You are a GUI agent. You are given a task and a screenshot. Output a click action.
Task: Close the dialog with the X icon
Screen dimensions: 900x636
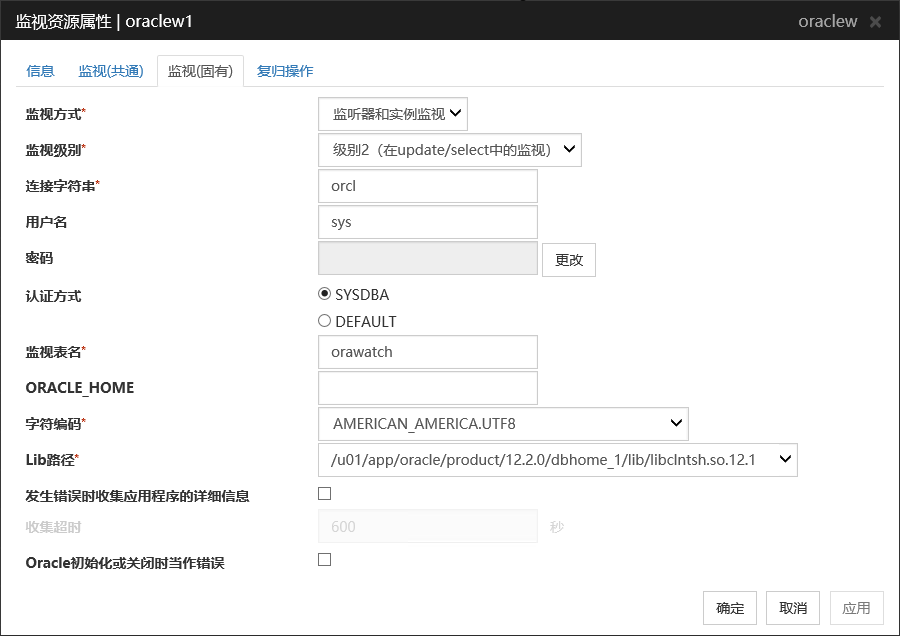coord(875,21)
